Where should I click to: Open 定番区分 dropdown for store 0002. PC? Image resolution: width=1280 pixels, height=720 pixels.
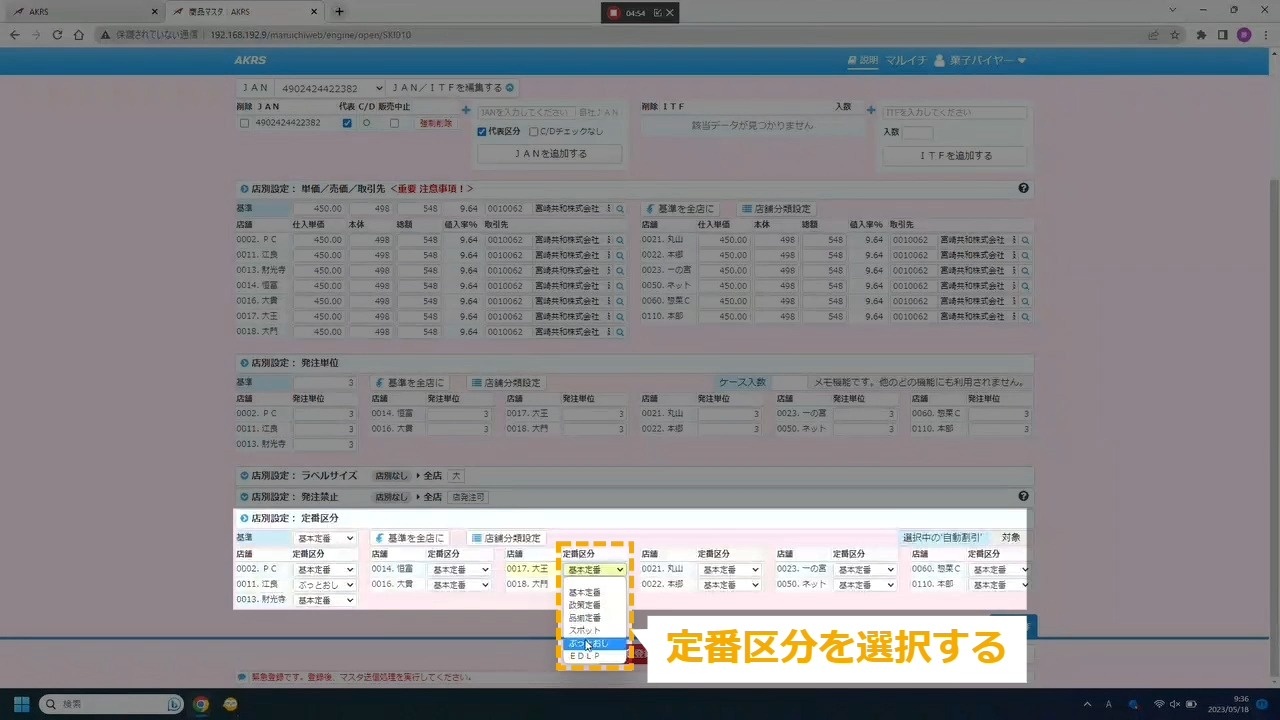click(325, 570)
